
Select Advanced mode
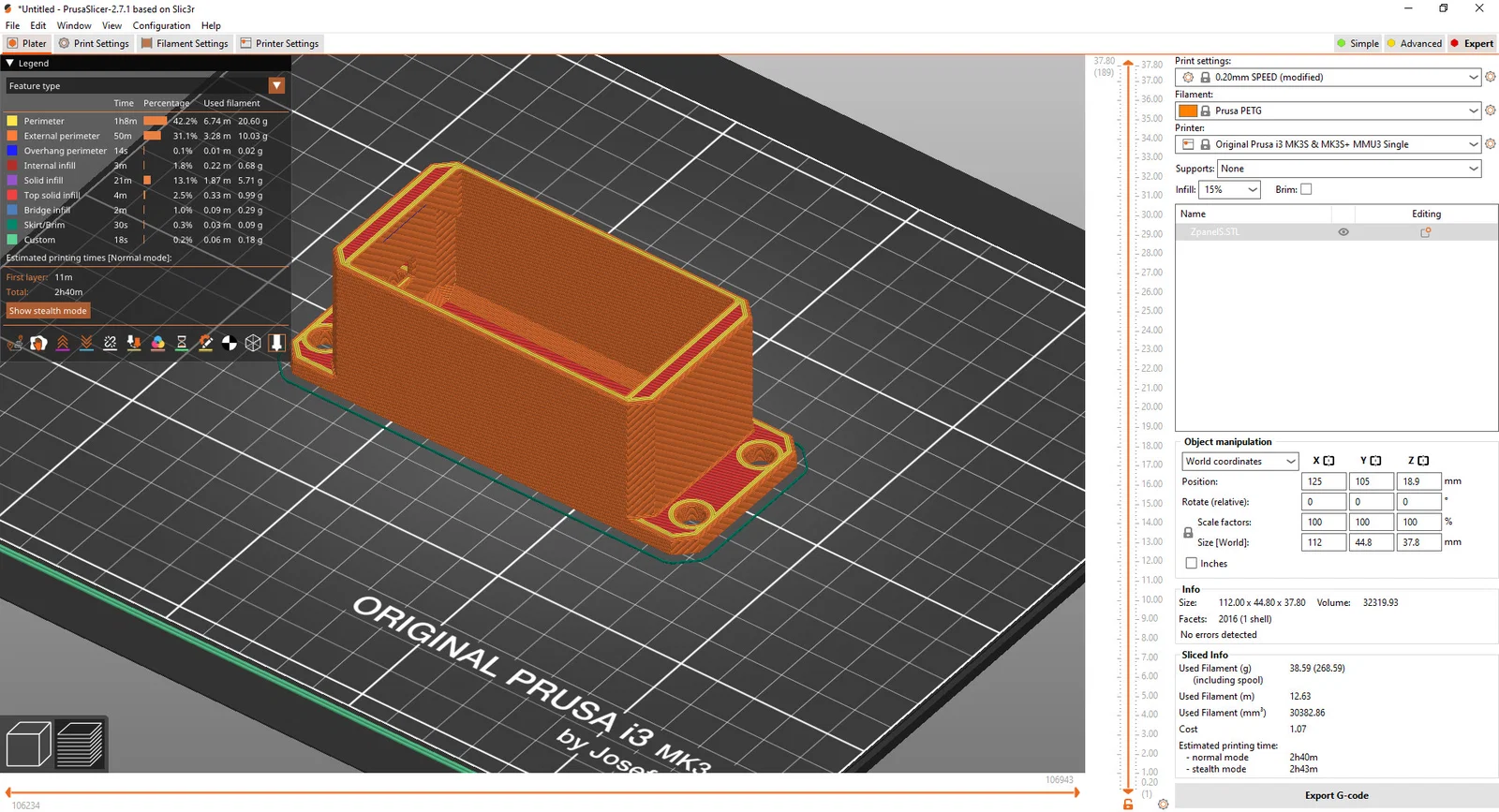click(x=1414, y=43)
